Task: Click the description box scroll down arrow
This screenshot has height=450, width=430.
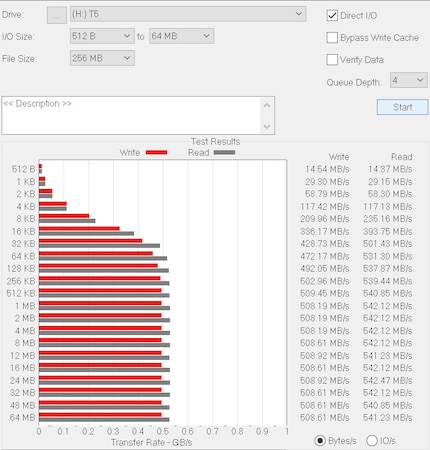Action: tap(267, 126)
